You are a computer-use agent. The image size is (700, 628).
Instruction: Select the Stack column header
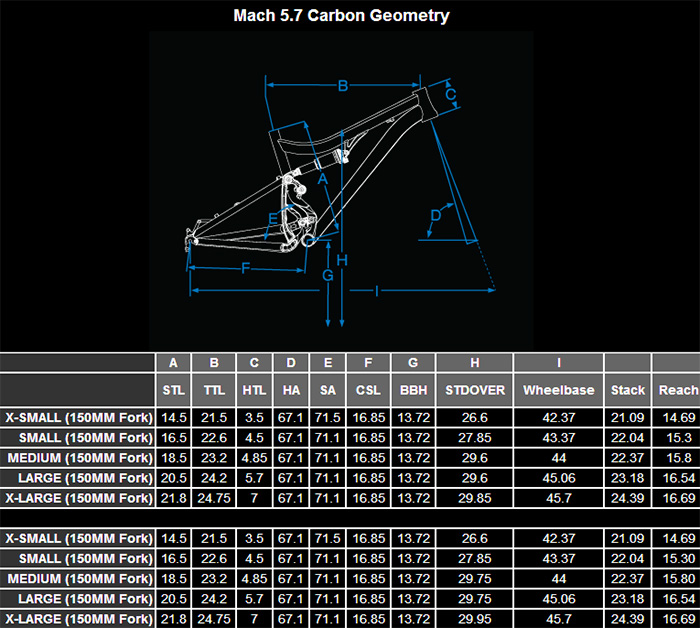629,390
